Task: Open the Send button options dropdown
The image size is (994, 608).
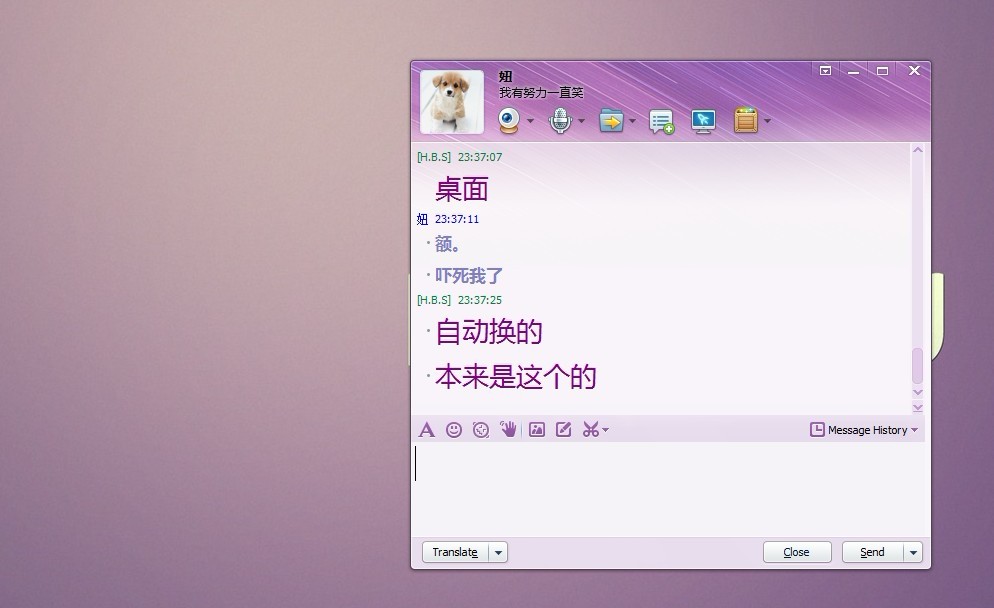Action: [x=912, y=552]
